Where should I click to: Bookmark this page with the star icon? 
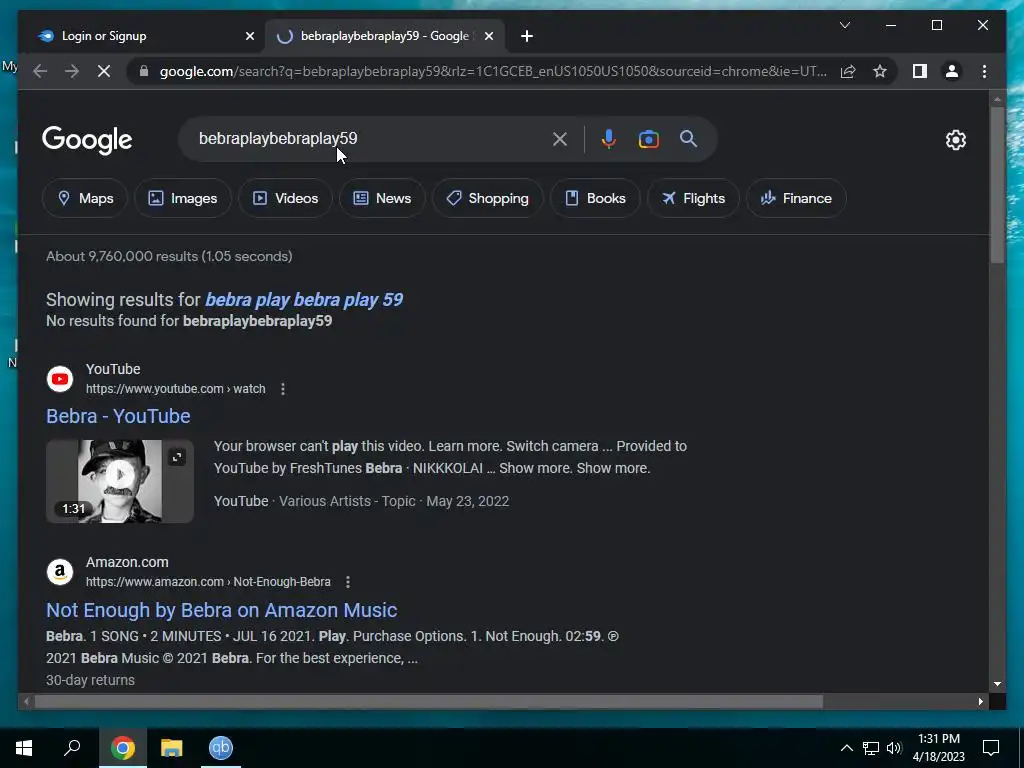pyautogui.click(x=880, y=71)
